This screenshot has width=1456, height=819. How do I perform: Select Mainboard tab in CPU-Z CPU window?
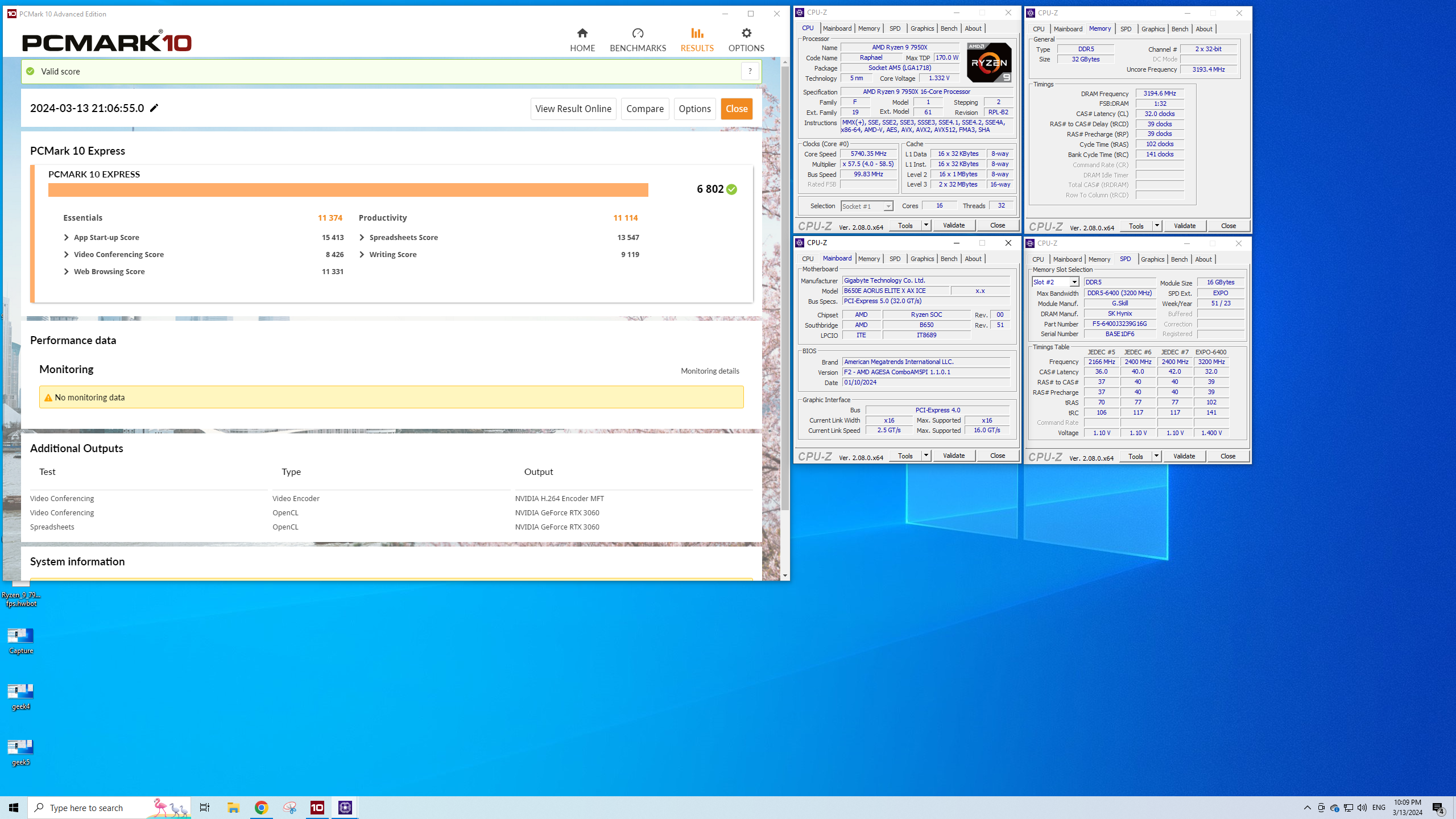click(x=837, y=28)
